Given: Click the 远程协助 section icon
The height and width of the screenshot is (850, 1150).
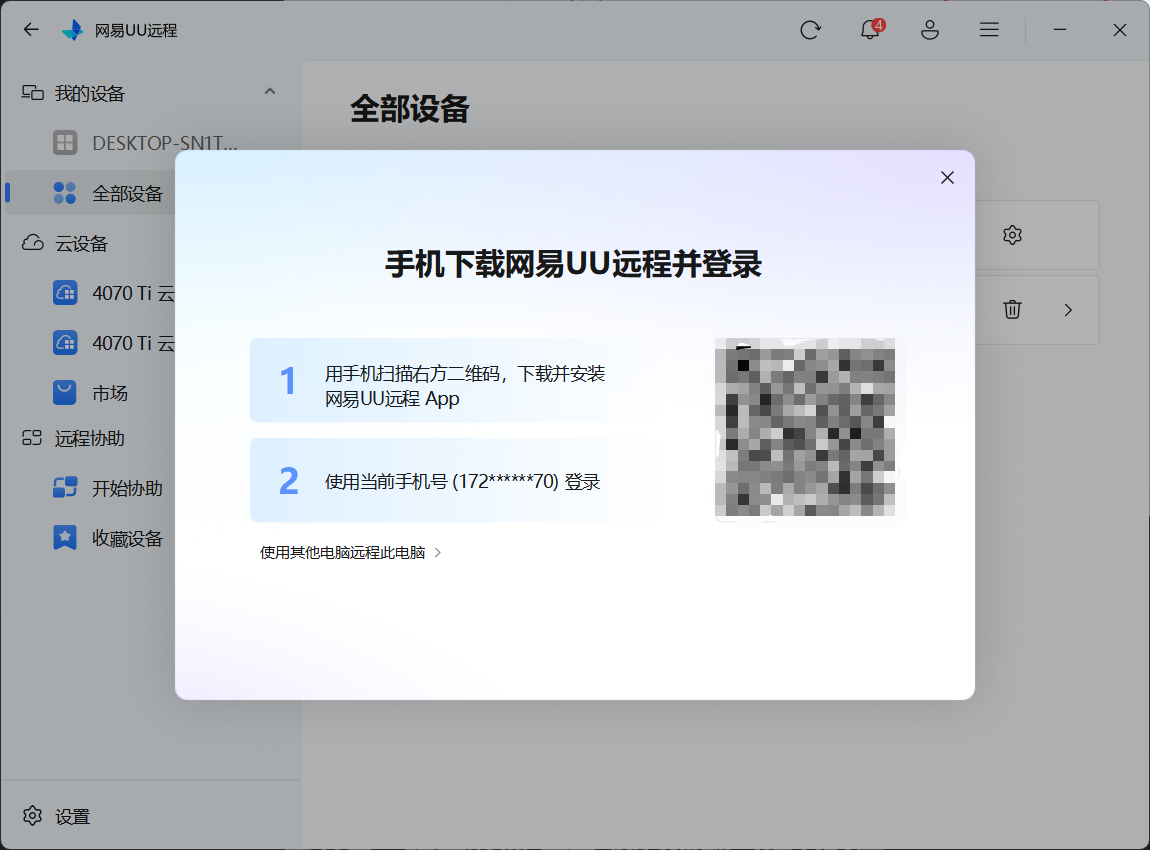Looking at the screenshot, I should [x=32, y=439].
